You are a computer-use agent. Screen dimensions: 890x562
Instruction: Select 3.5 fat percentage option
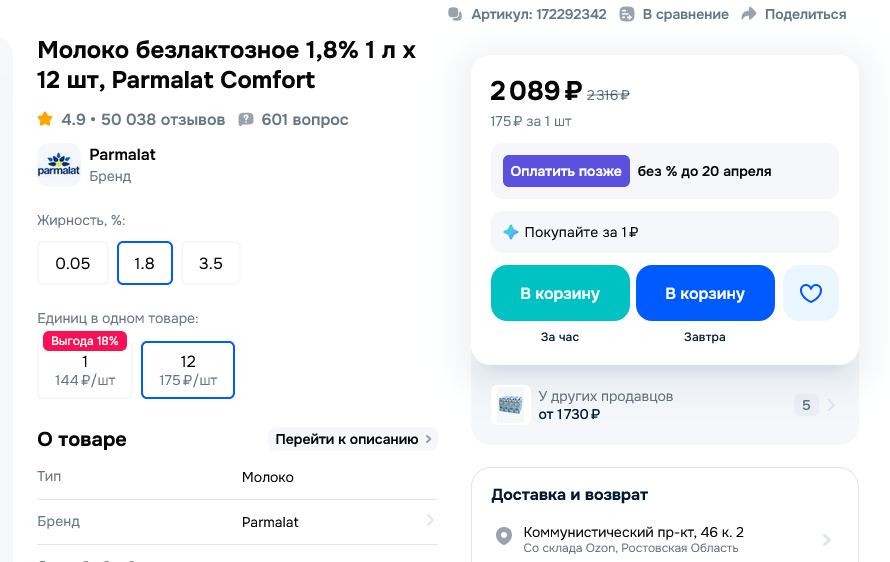click(211, 263)
